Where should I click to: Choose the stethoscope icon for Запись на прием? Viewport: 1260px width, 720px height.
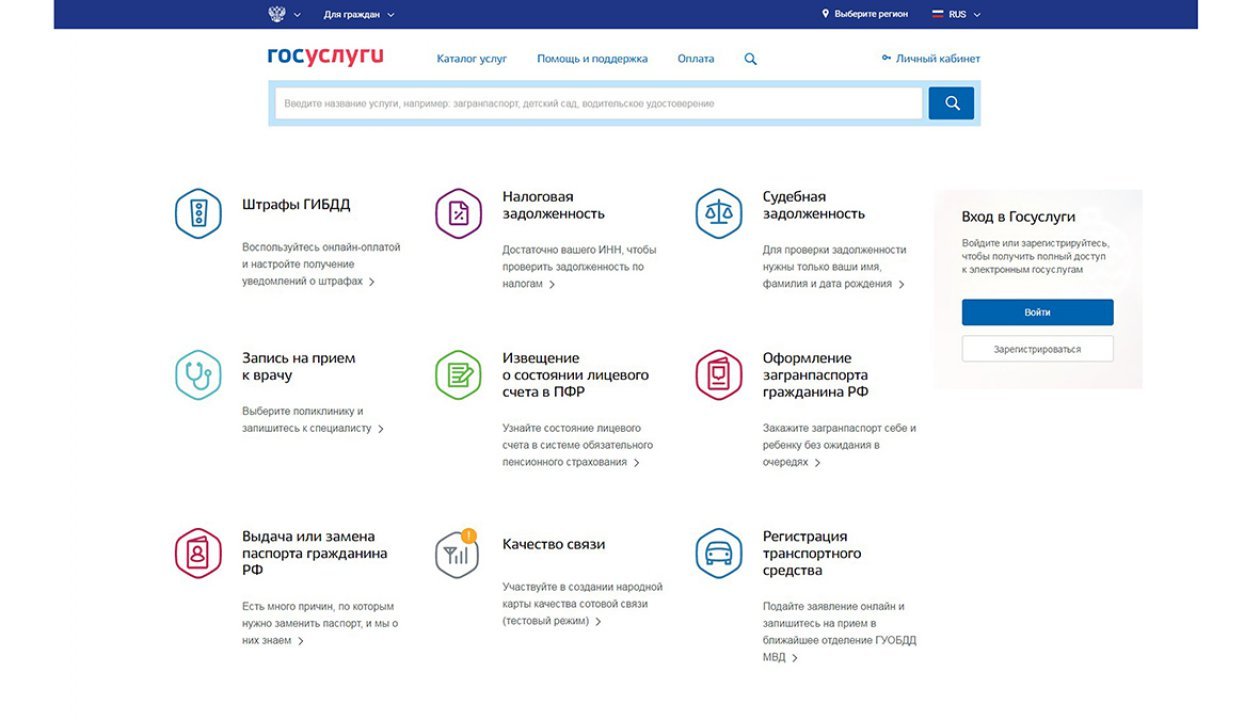click(x=198, y=375)
